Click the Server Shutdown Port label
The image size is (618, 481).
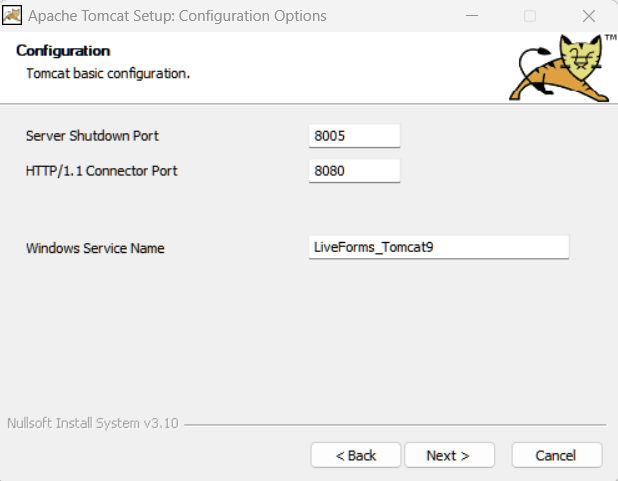point(92,136)
